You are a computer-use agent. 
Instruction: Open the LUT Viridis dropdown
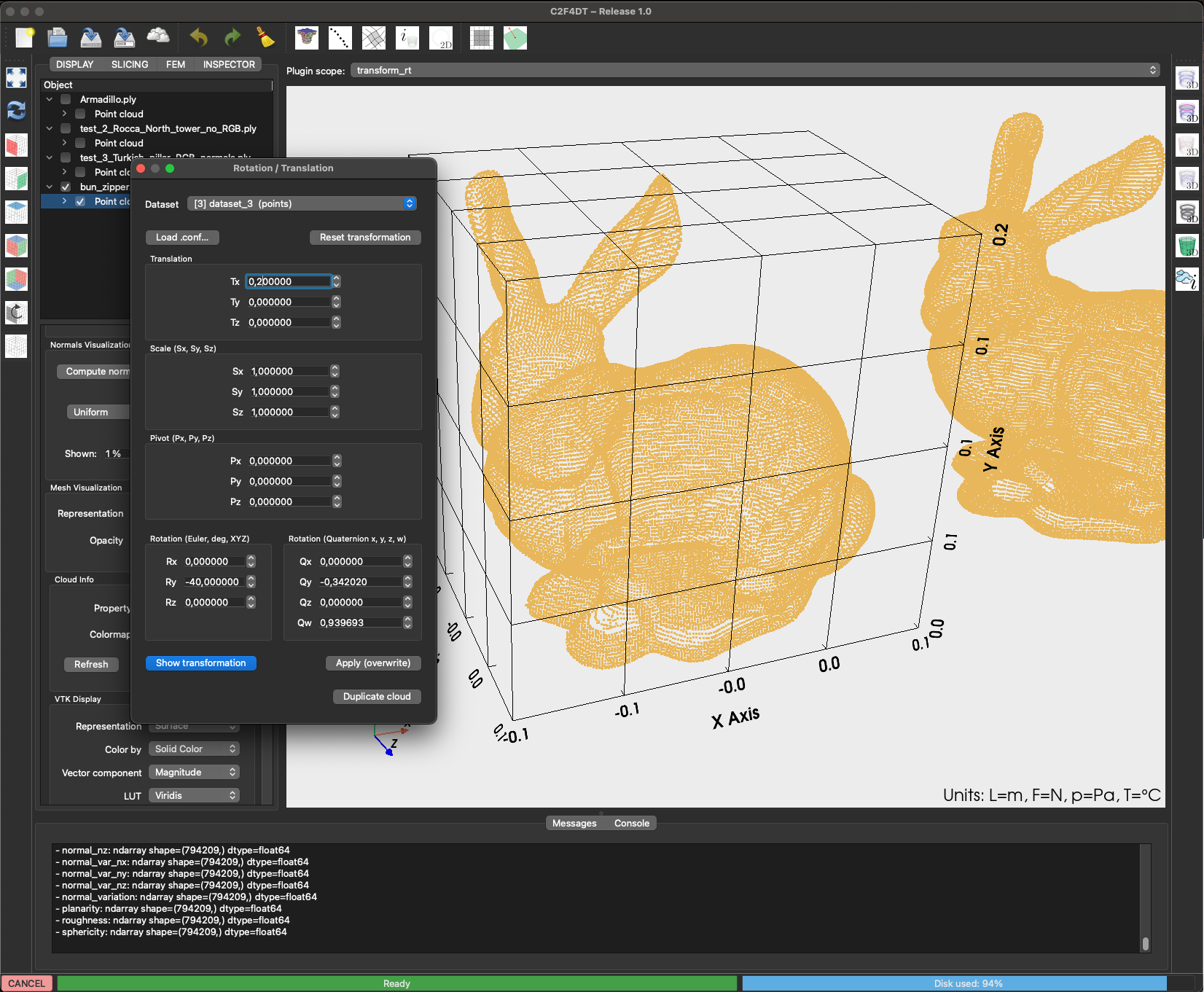click(194, 795)
